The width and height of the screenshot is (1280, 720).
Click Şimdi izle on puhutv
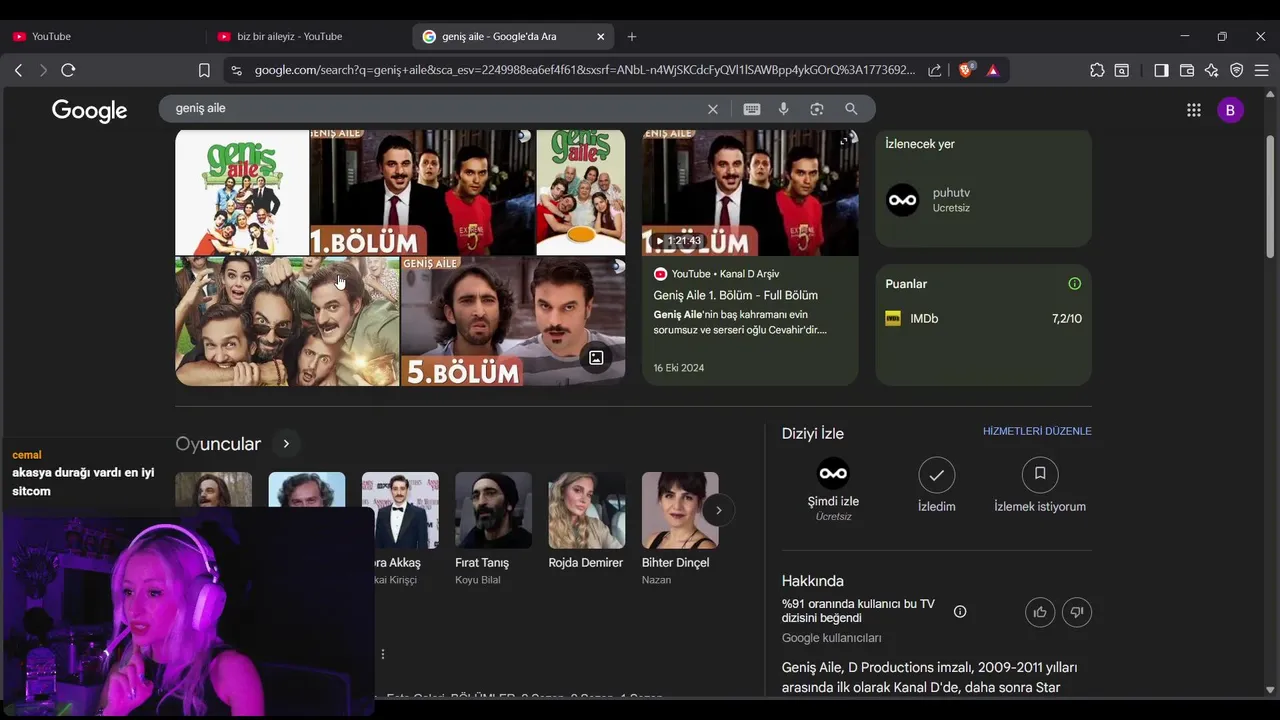pyautogui.click(x=833, y=489)
